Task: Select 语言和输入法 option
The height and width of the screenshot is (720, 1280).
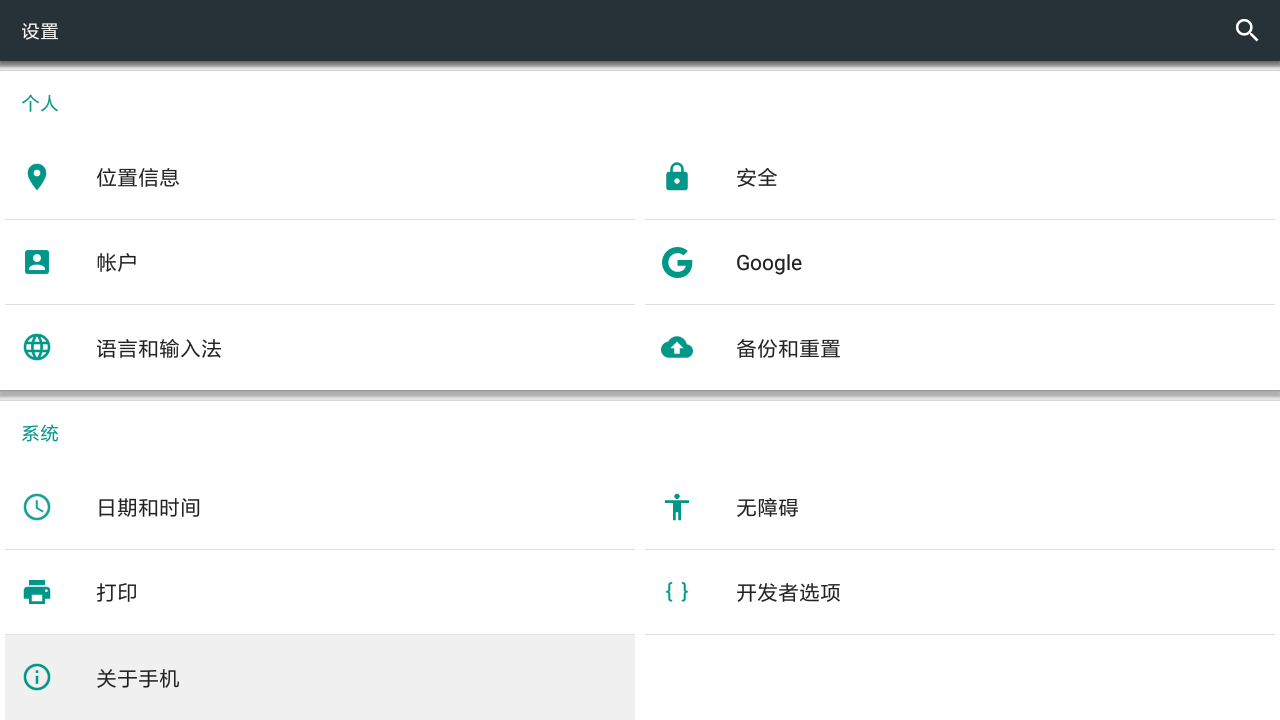Action: point(320,347)
